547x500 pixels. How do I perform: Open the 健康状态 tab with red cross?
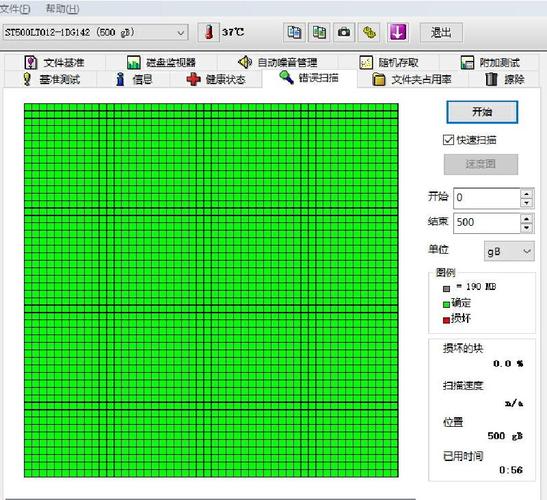[x=216, y=80]
